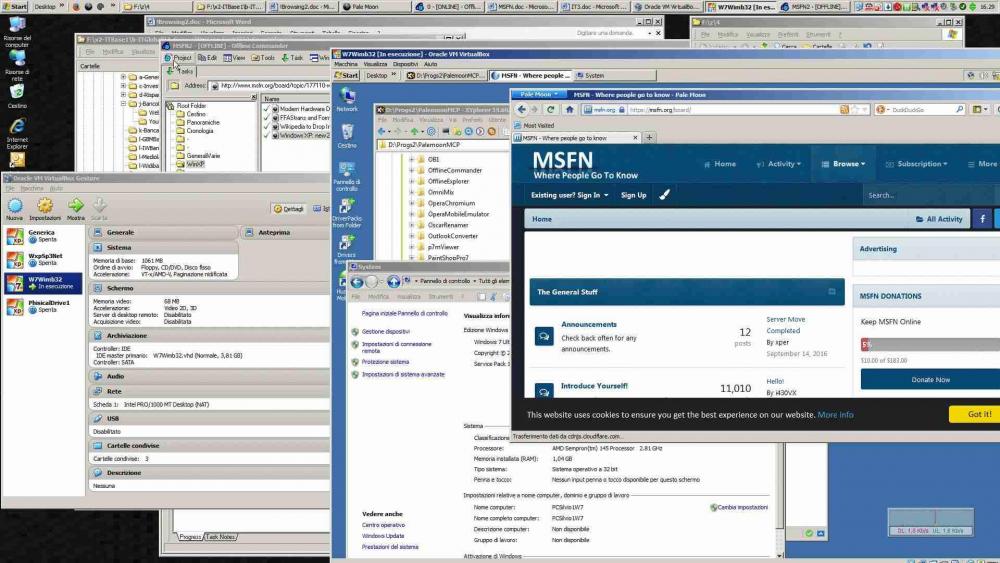The image size is (1000, 563).
Task: Open Impostazioni gear in VirtualBox Manager
Action: pos(45,208)
